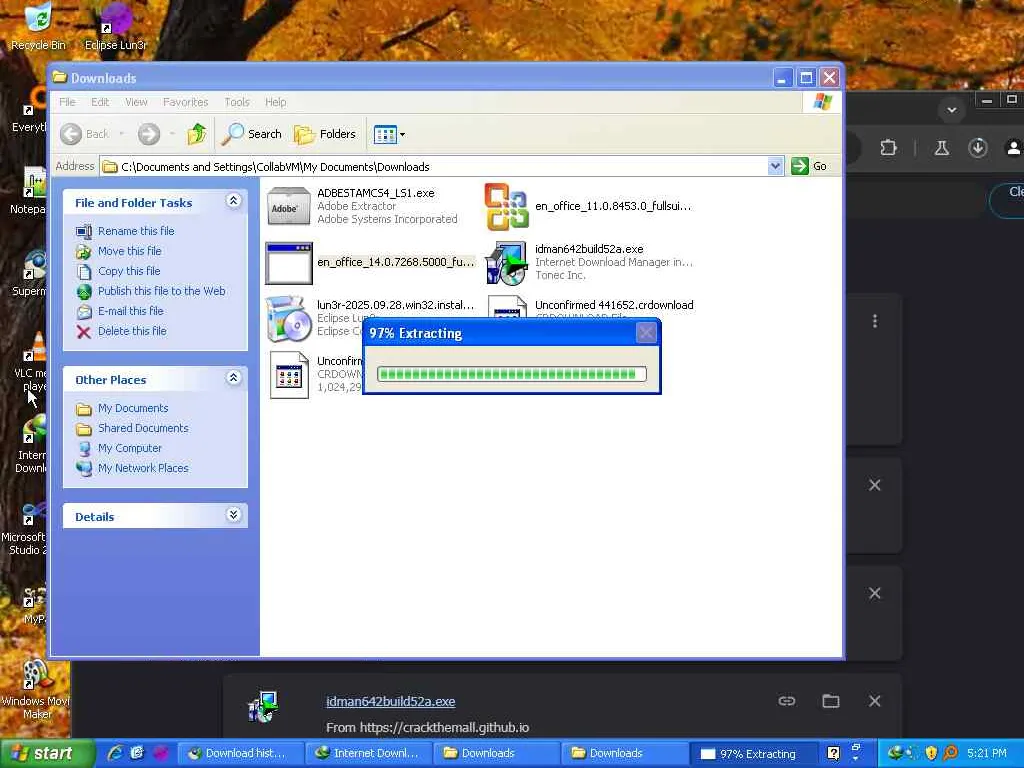Show idman642build52a.exe in folder icon

click(831, 701)
